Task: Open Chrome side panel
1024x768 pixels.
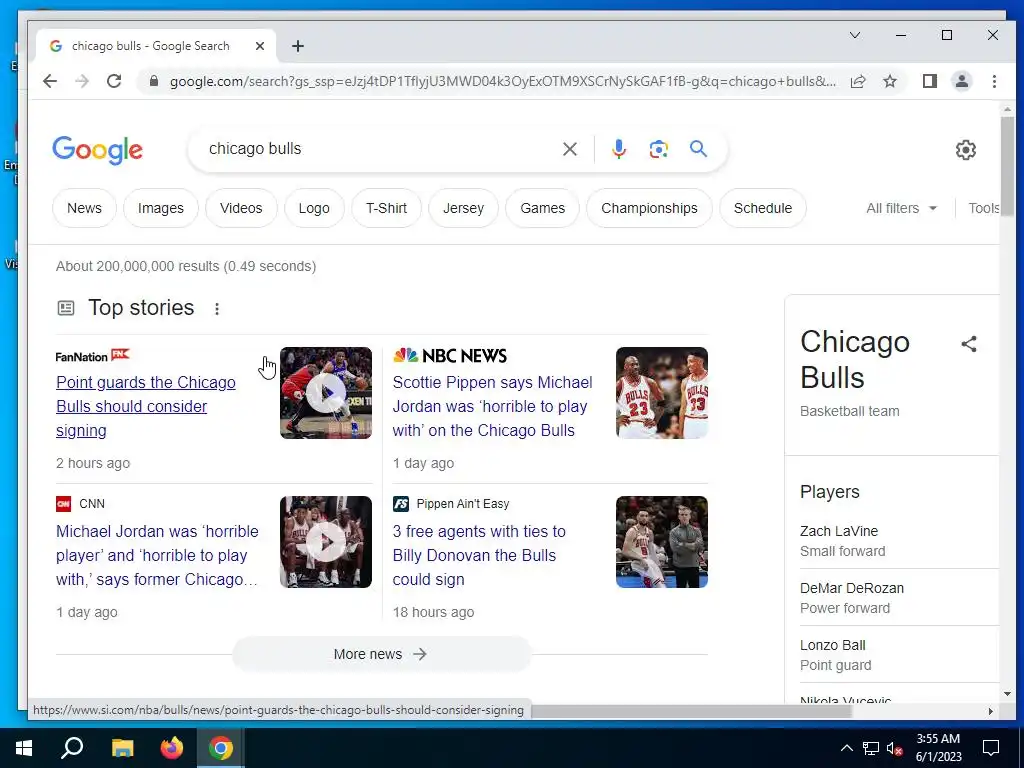Action: coord(929,81)
